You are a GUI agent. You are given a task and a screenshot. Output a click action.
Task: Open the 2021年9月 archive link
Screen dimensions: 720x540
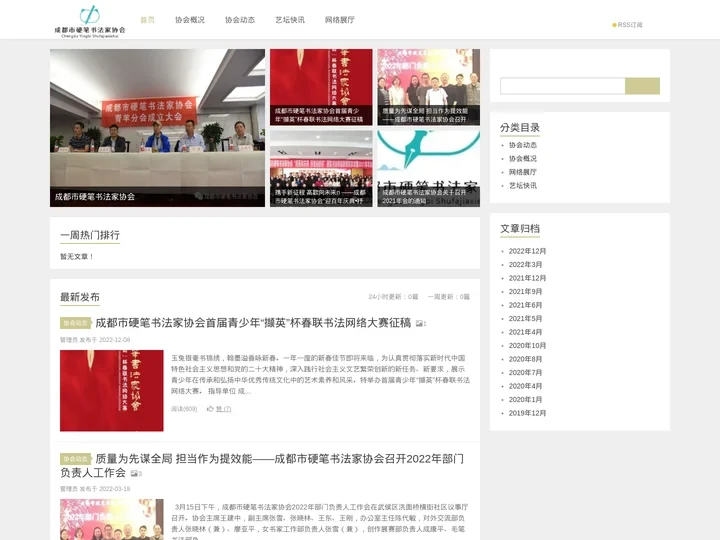pos(525,292)
